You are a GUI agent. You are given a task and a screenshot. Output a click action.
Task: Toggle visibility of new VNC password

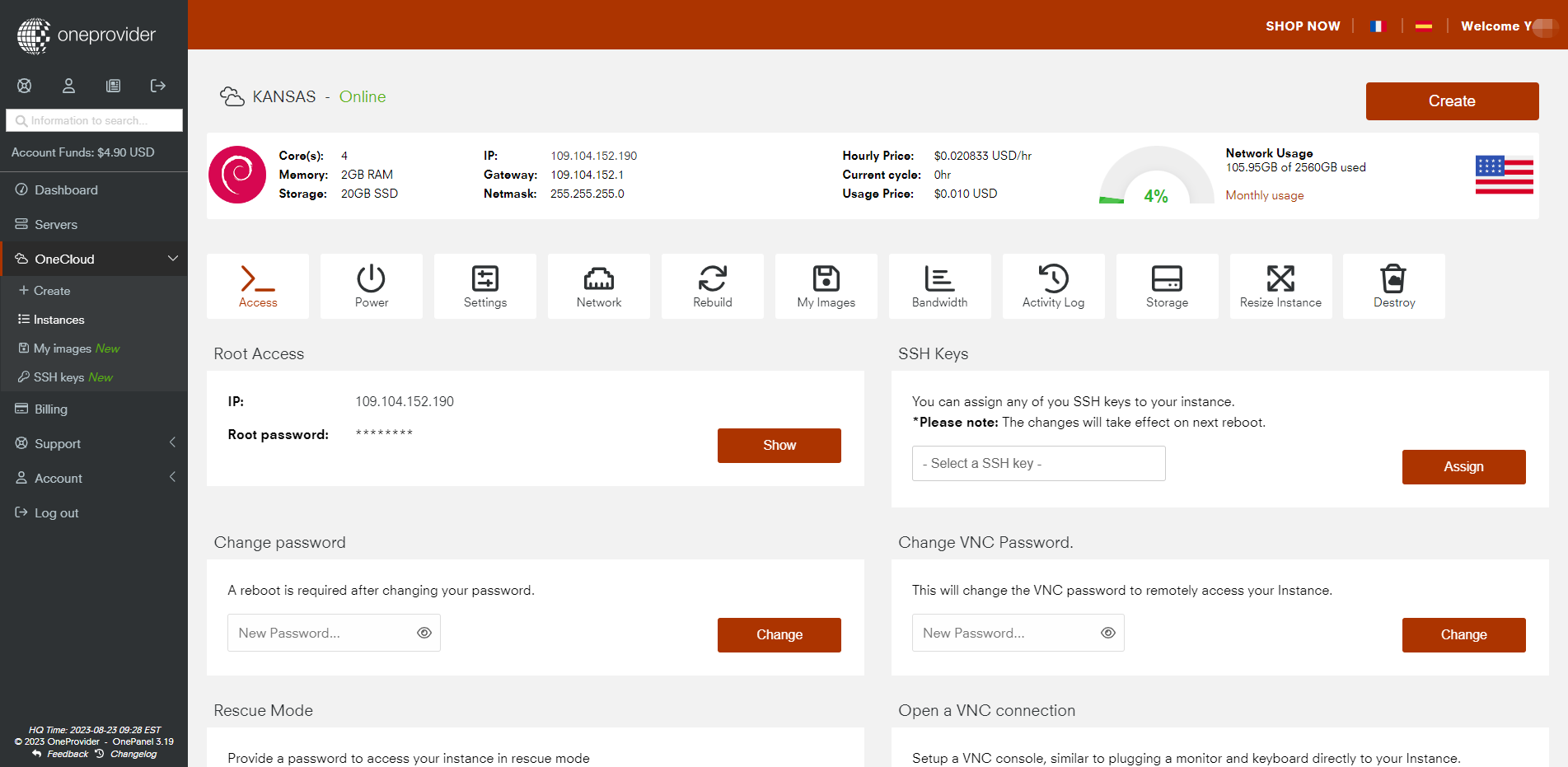pyautogui.click(x=1108, y=633)
